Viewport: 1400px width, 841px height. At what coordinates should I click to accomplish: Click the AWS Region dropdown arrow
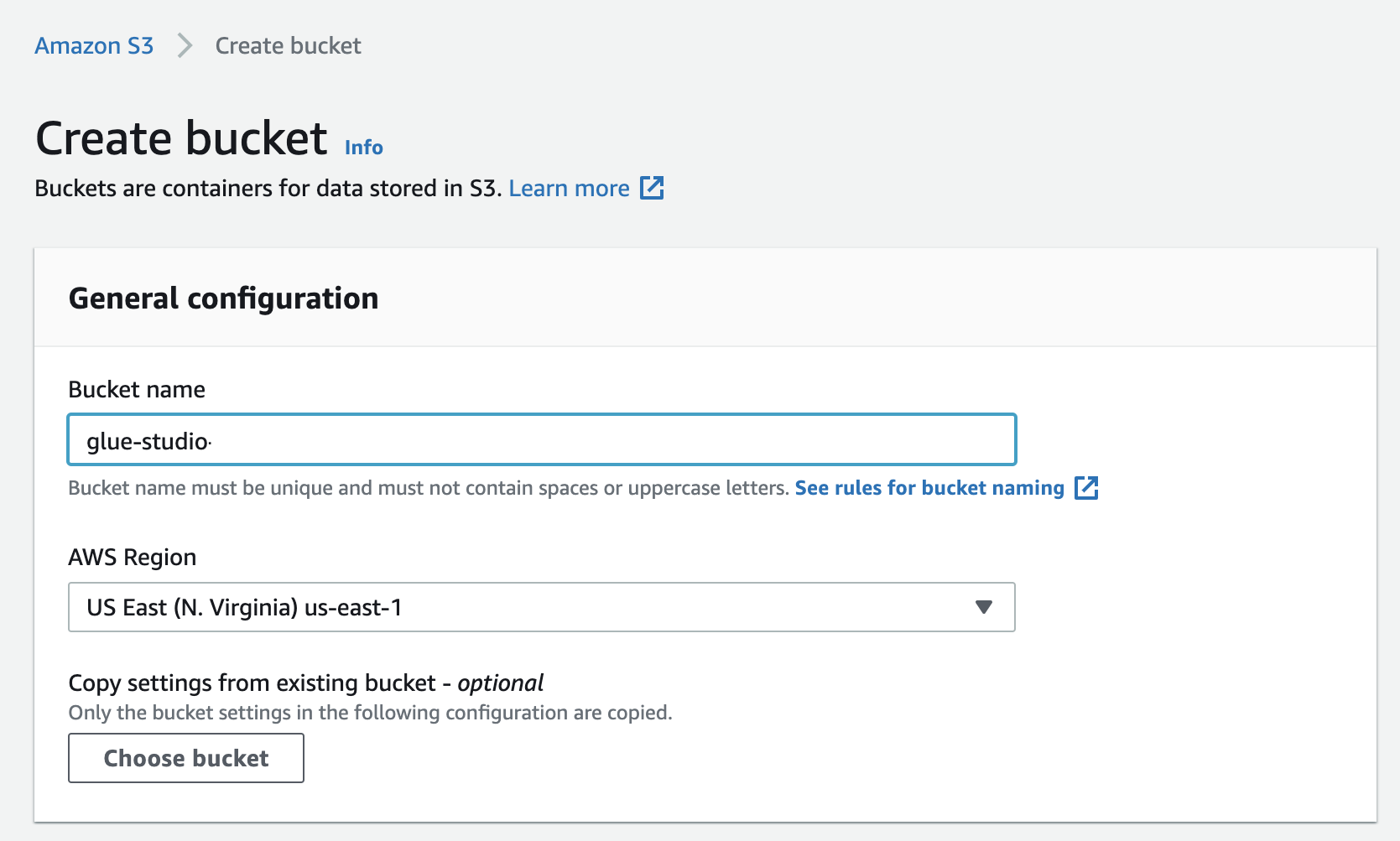(984, 607)
